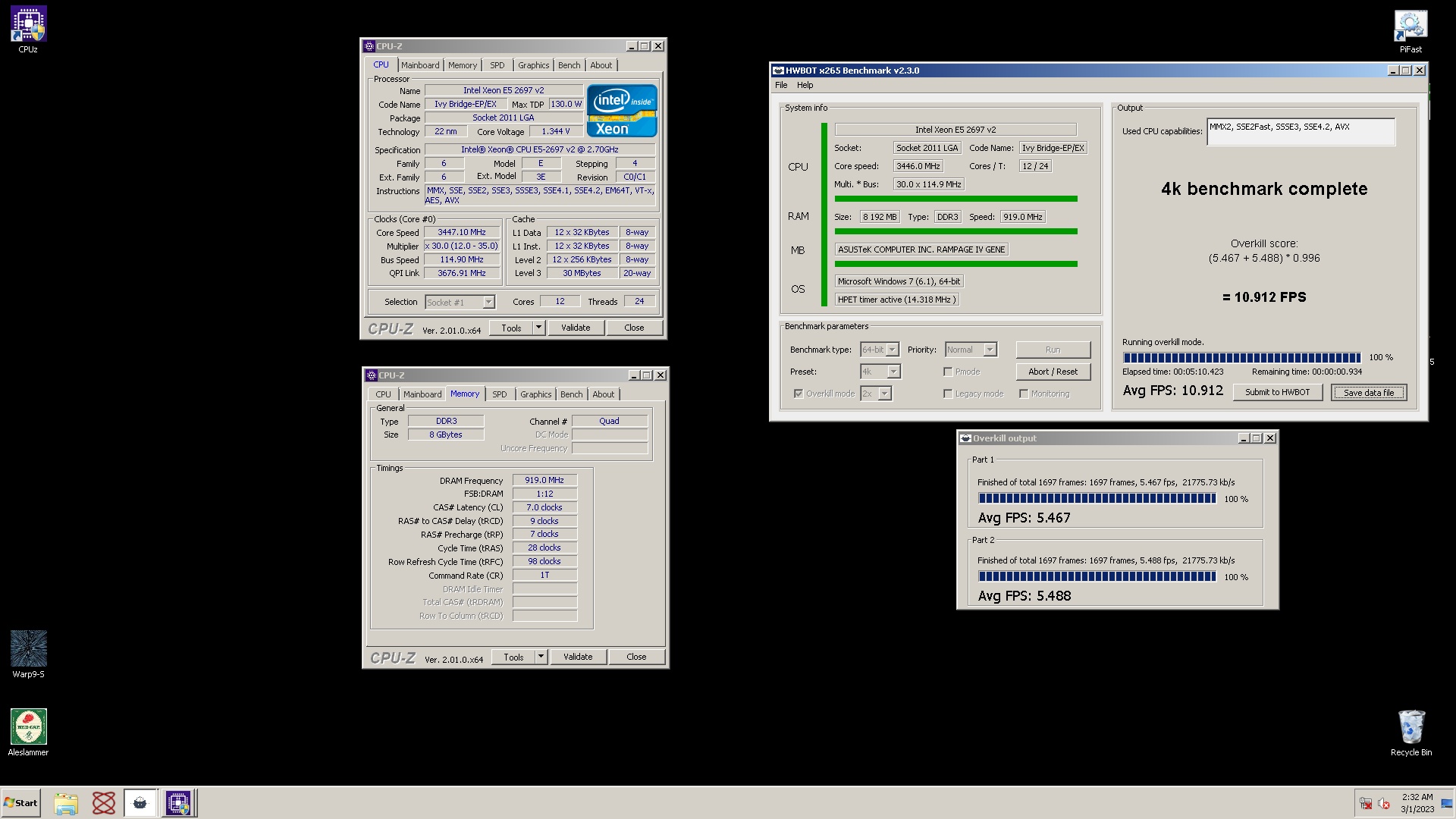
Task: Click Intel Xeon E5 2697 v2 name in HWBOT
Action: (x=955, y=130)
